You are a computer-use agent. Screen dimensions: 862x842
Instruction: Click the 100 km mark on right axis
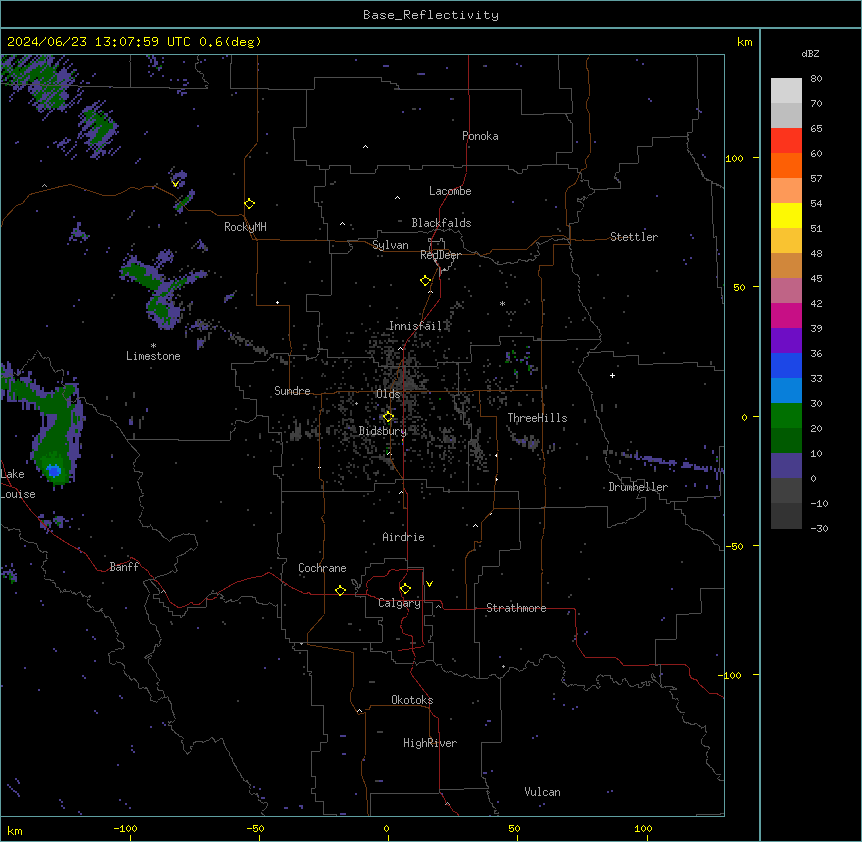[x=734, y=158]
